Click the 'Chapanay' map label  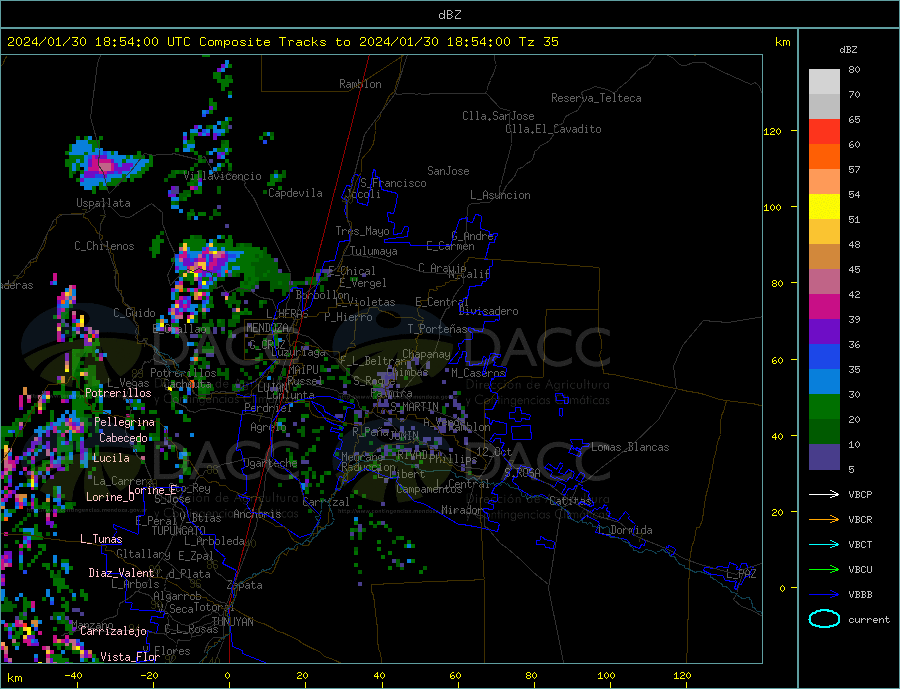[x=426, y=354]
